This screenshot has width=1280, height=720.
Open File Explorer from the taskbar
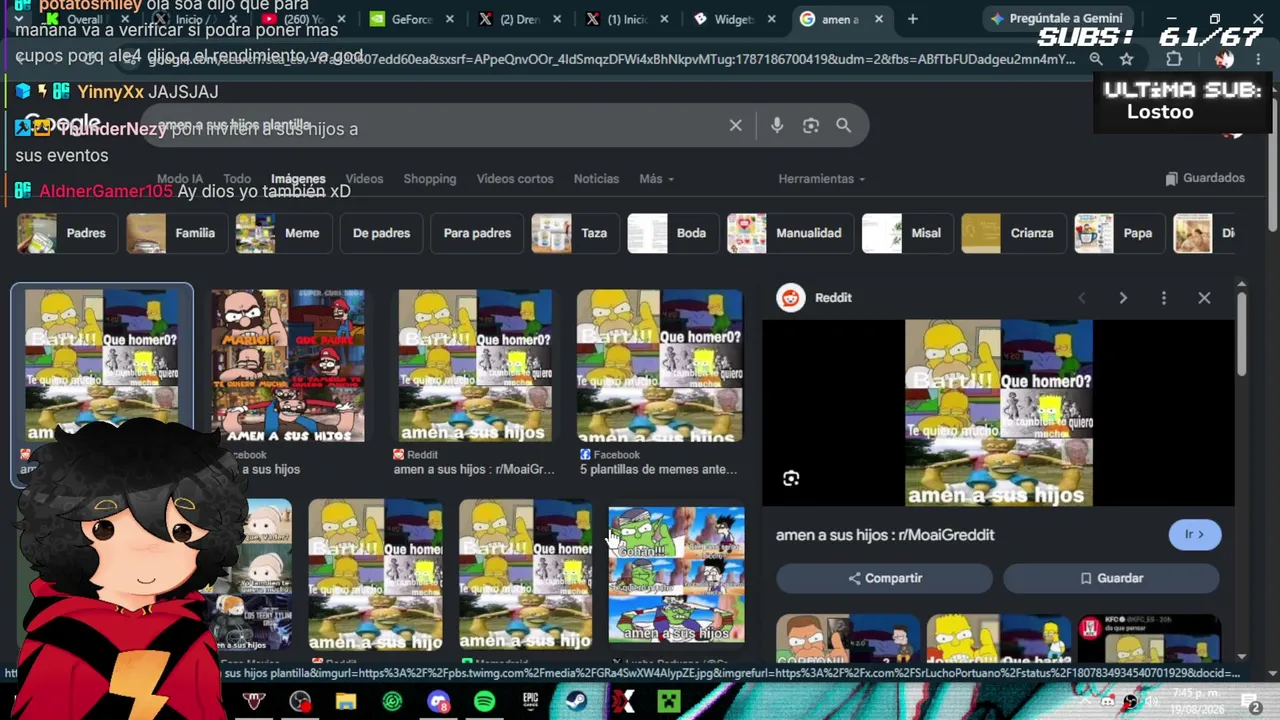point(346,702)
